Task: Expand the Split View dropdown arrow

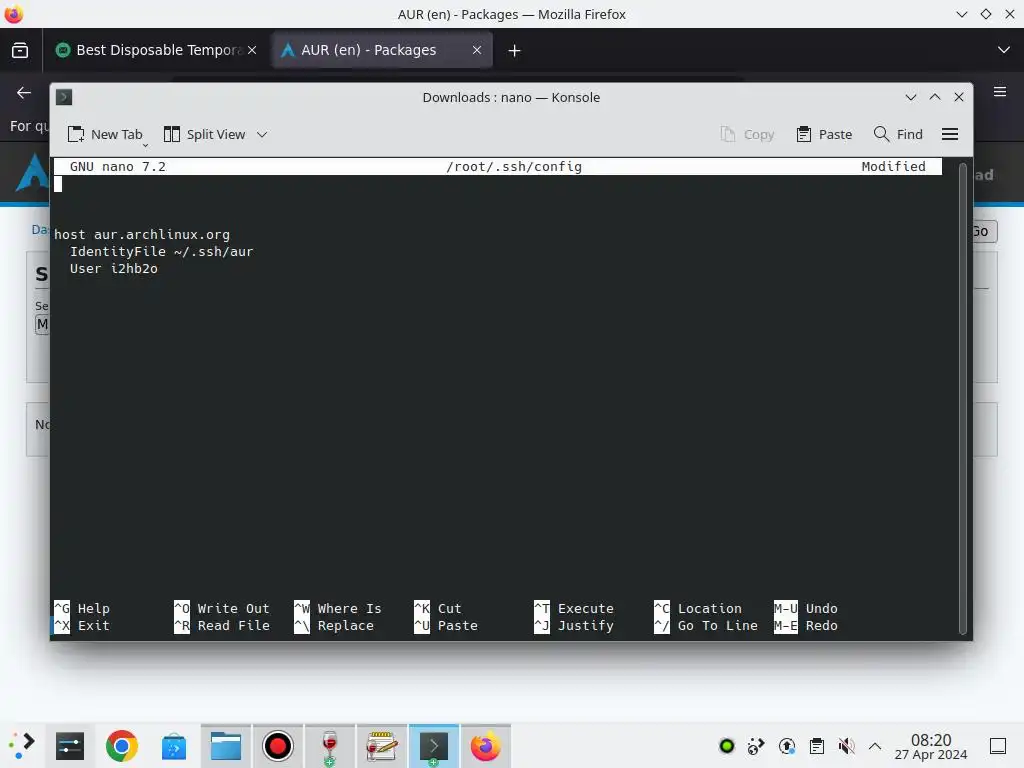Action: [x=262, y=135]
